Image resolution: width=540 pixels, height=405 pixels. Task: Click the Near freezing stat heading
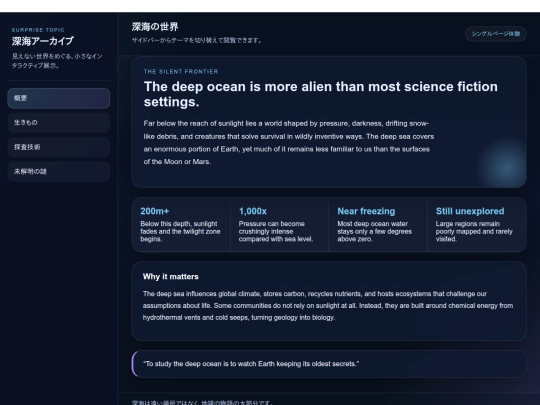pyautogui.click(x=366, y=211)
